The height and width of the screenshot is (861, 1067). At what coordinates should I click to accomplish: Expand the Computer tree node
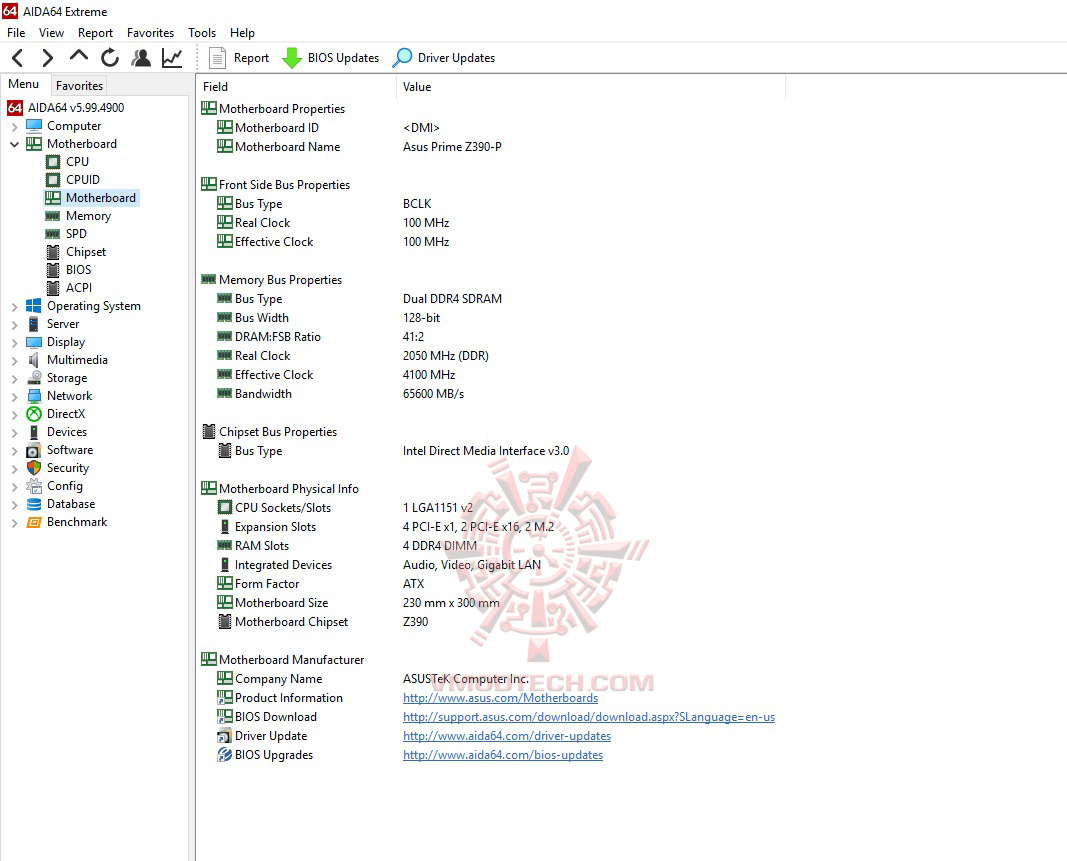14,127
